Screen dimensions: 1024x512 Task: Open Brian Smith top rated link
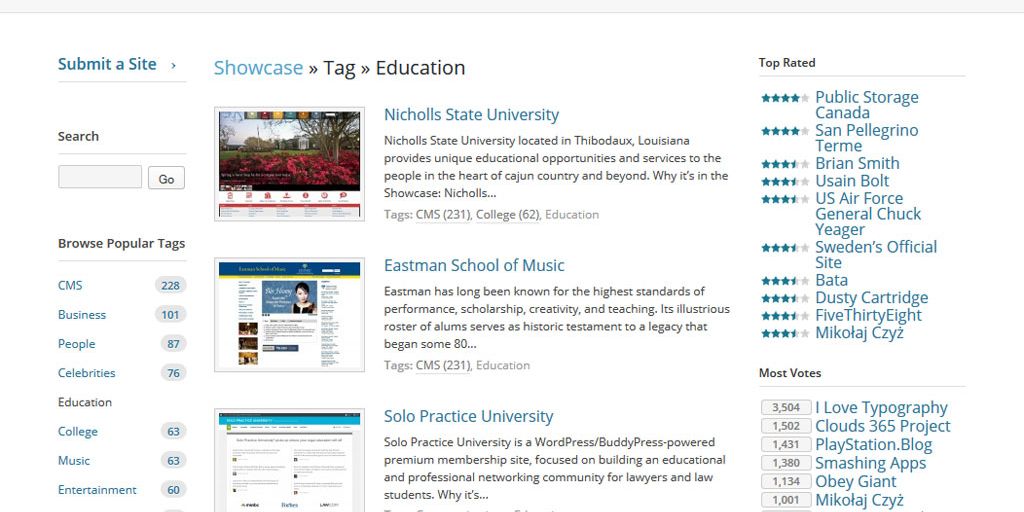(x=857, y=163)
